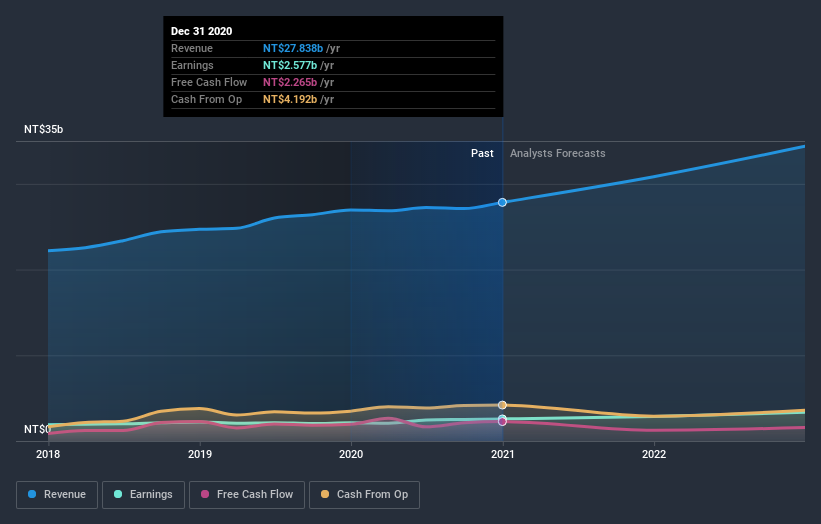The width and height of the screenshot is (821, 524).
Task: Click the blue Revenue data point marker
Action: [502, 203]
